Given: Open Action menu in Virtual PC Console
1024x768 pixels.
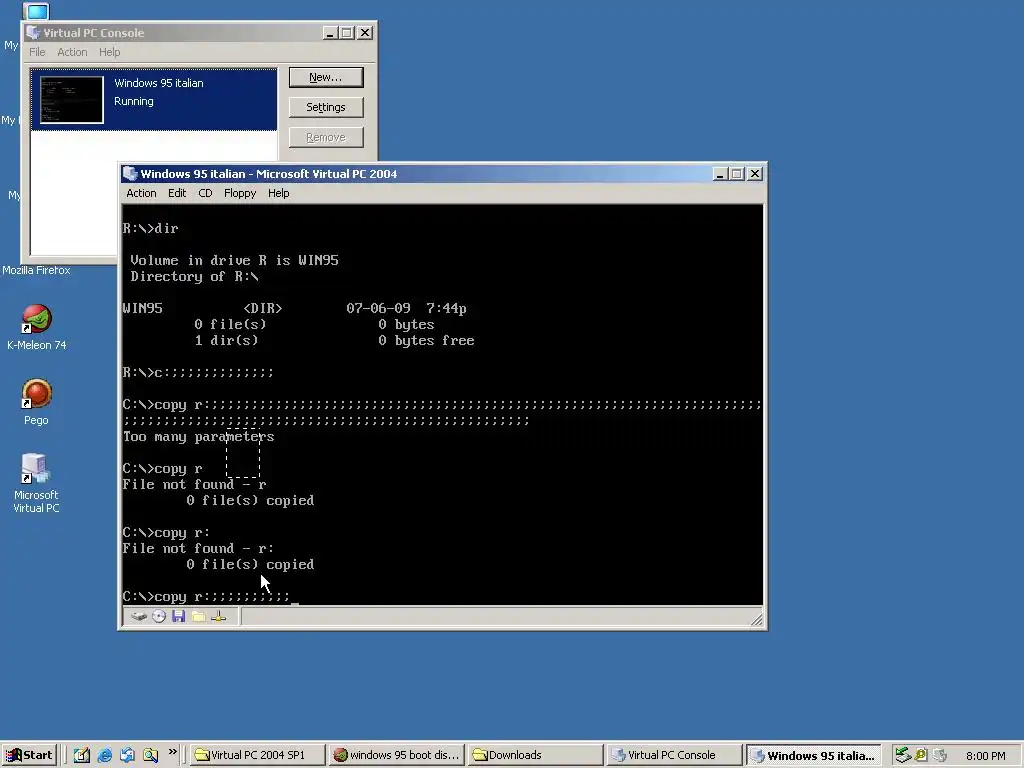Looking at the screenshot, I should [72, 52].
